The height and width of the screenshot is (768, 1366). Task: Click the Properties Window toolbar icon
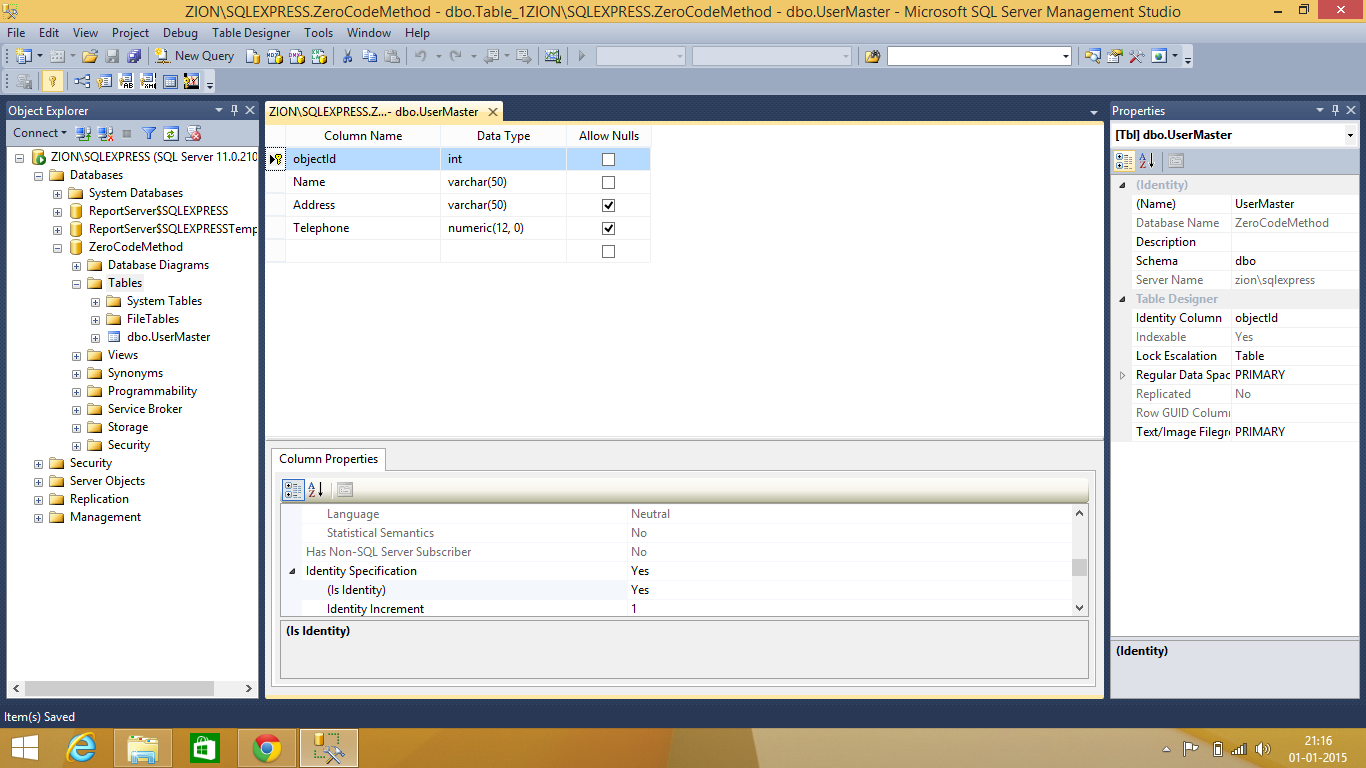(x=1115, y=56)
